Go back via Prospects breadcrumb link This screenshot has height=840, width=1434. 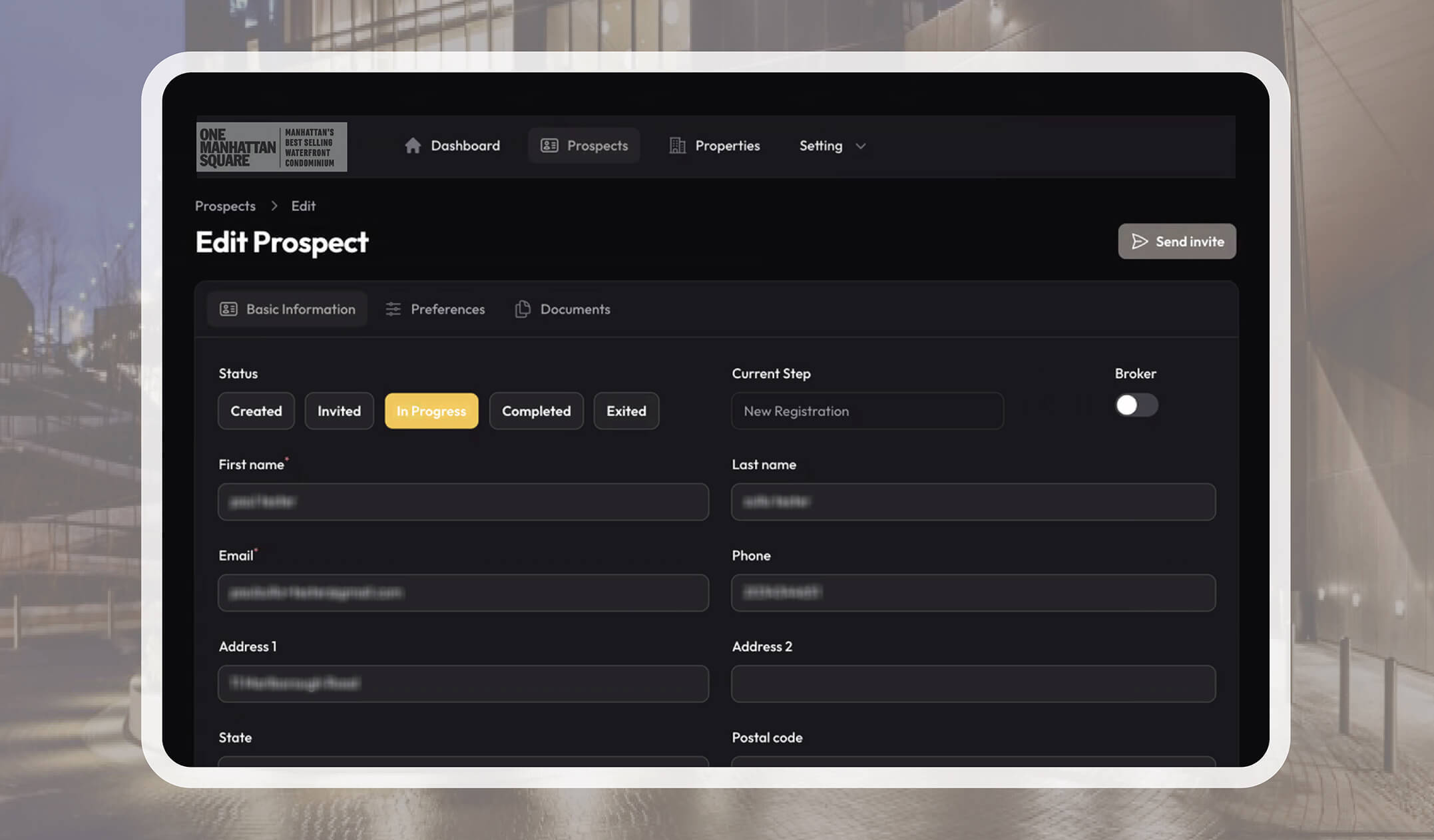pos(225,206)
